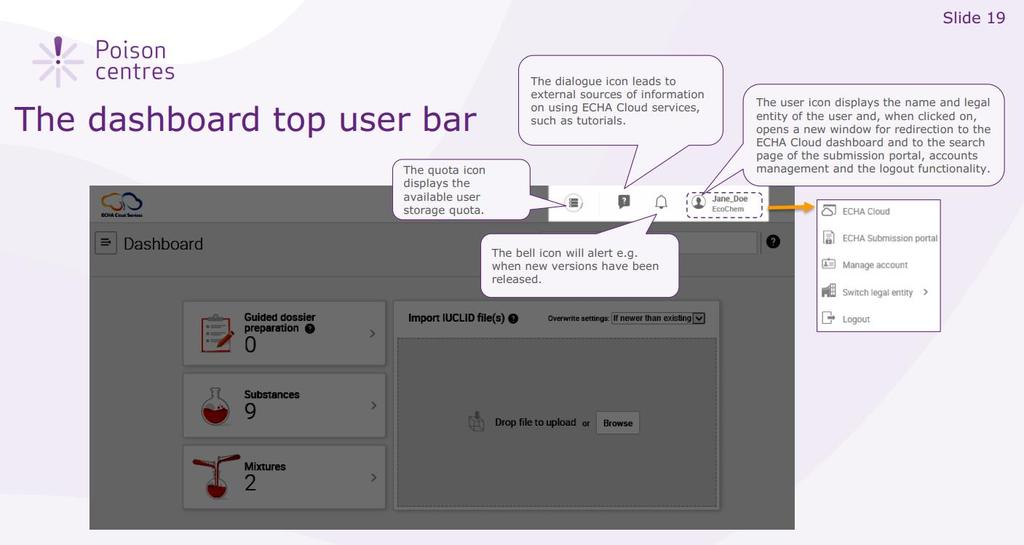The image size is (1024, 545).
Task: Click the Logout door icon
Action: point(828,319)
